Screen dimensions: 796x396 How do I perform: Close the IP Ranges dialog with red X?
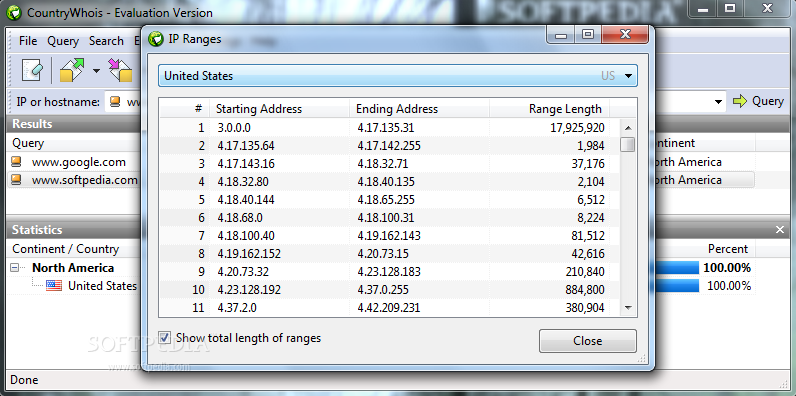[625, 35]
